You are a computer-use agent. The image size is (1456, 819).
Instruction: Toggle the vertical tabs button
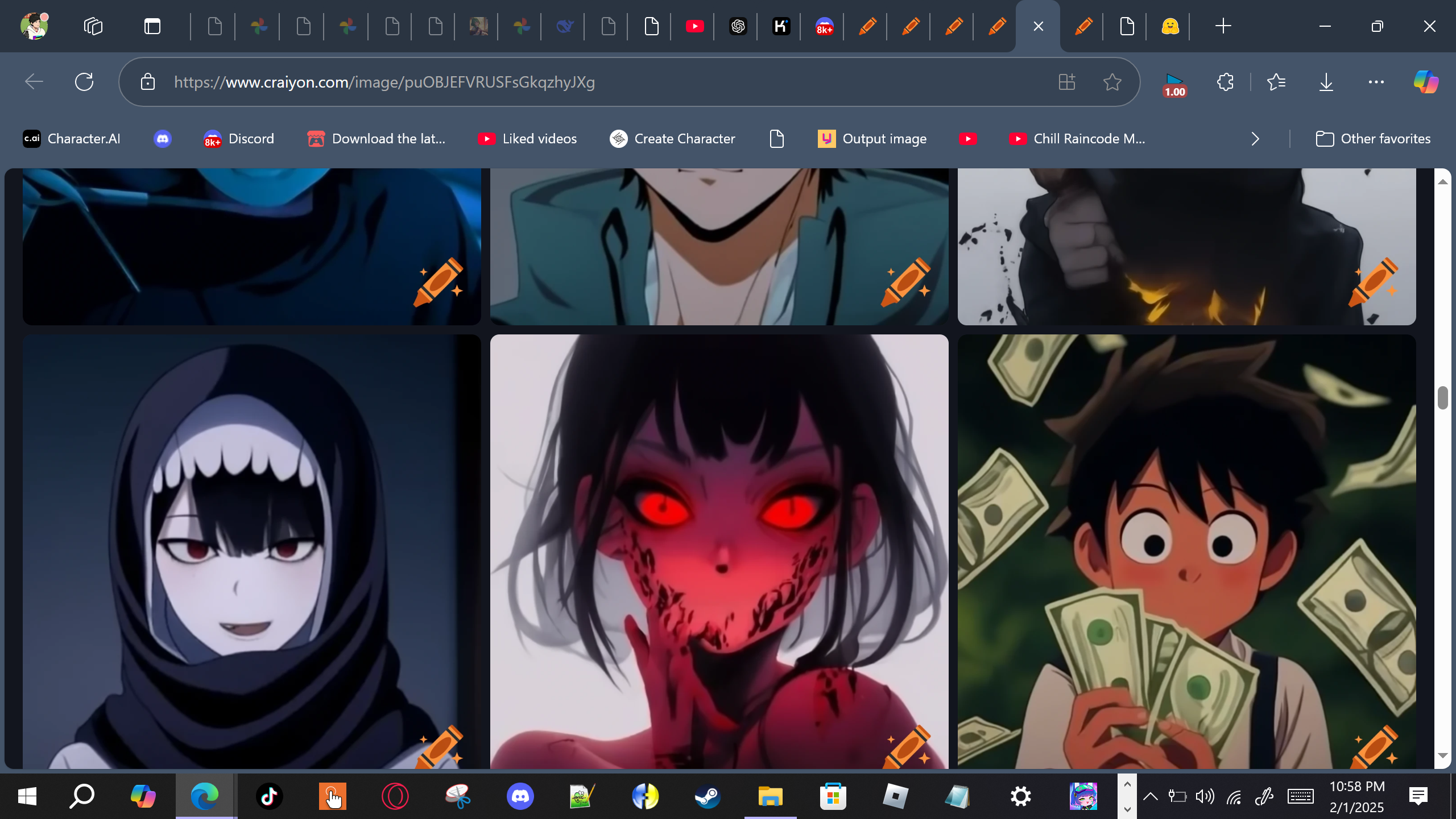click(152, 26)
